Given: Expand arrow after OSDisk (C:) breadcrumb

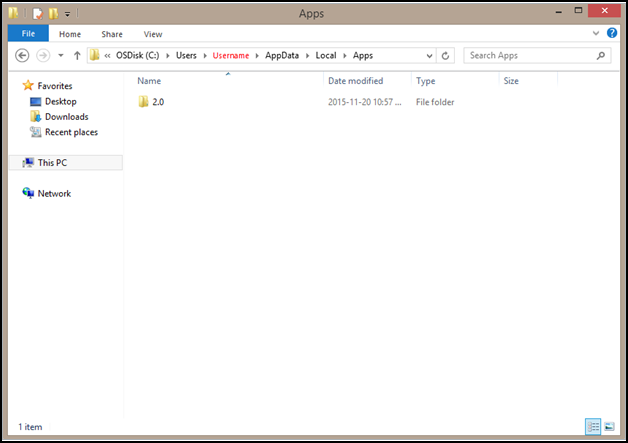Looking at the screenshot, I should point(167,56).
